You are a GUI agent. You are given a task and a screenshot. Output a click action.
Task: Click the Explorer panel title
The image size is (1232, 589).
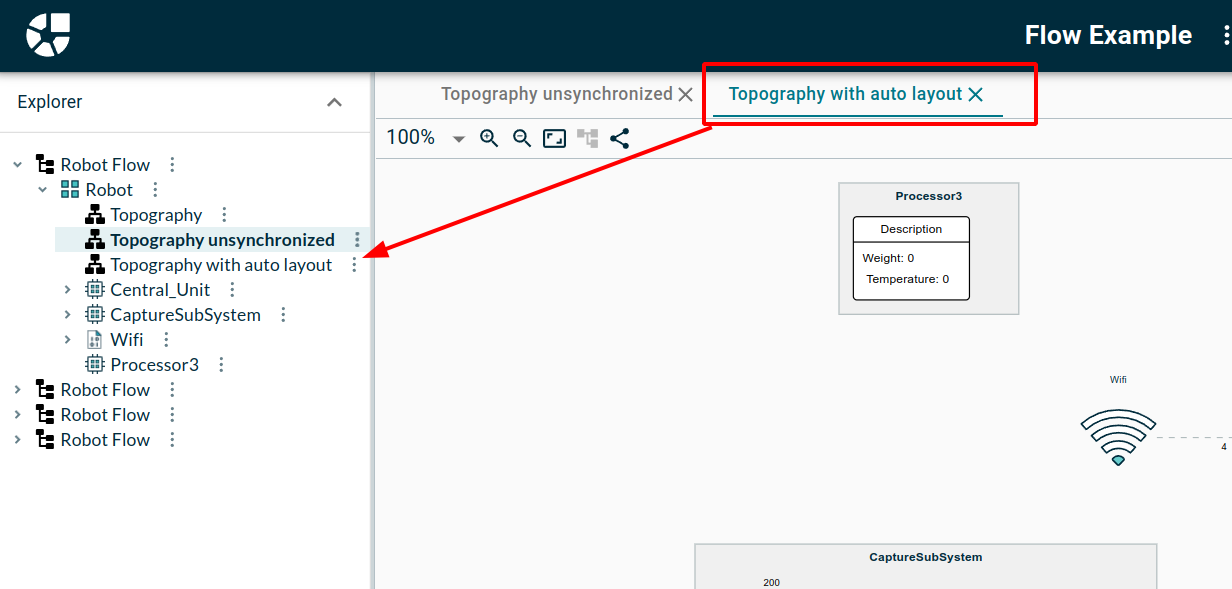(50, 102)
